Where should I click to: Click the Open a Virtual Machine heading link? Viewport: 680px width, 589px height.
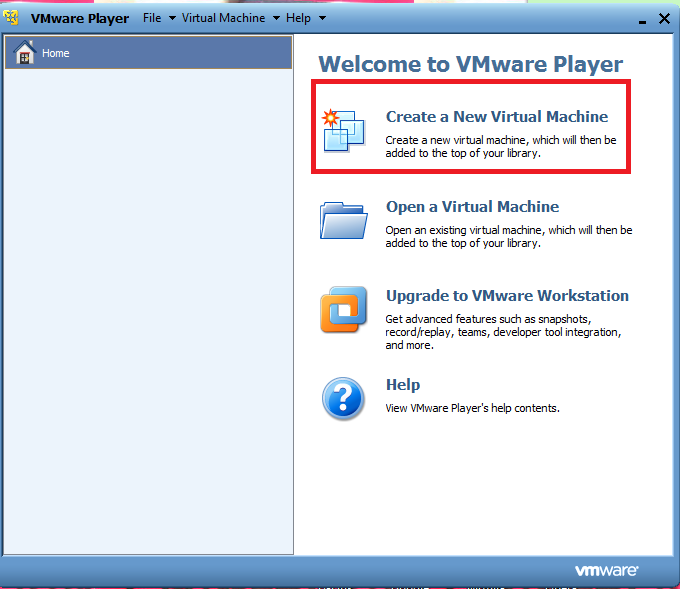[472, 207]
